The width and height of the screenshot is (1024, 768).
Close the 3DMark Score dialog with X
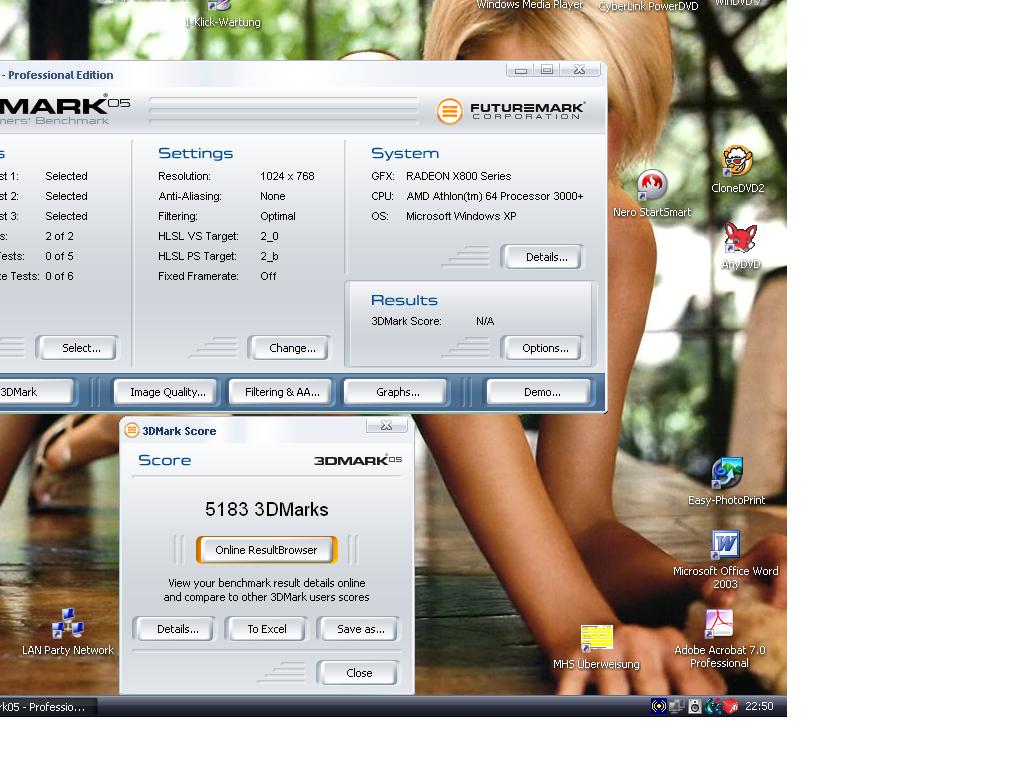387,426
